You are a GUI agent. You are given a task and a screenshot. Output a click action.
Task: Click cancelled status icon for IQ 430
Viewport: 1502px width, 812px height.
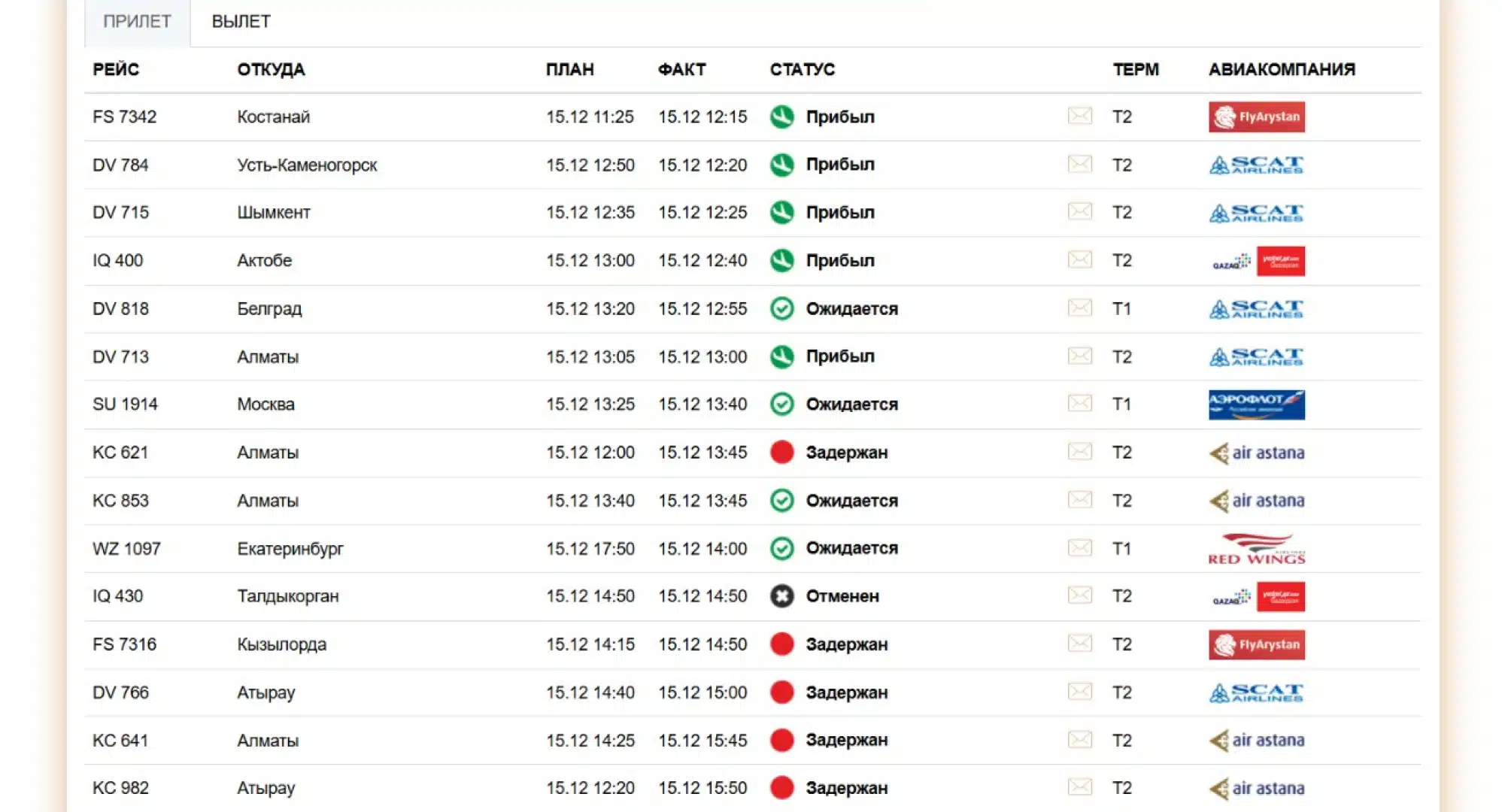pos(781,596)
